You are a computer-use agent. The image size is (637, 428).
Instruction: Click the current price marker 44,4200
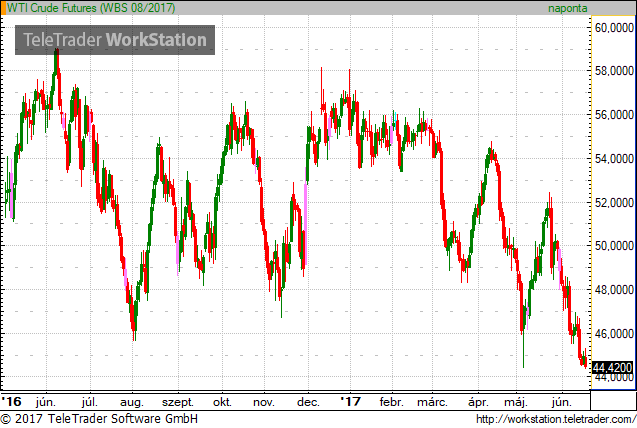coord(612,368)
